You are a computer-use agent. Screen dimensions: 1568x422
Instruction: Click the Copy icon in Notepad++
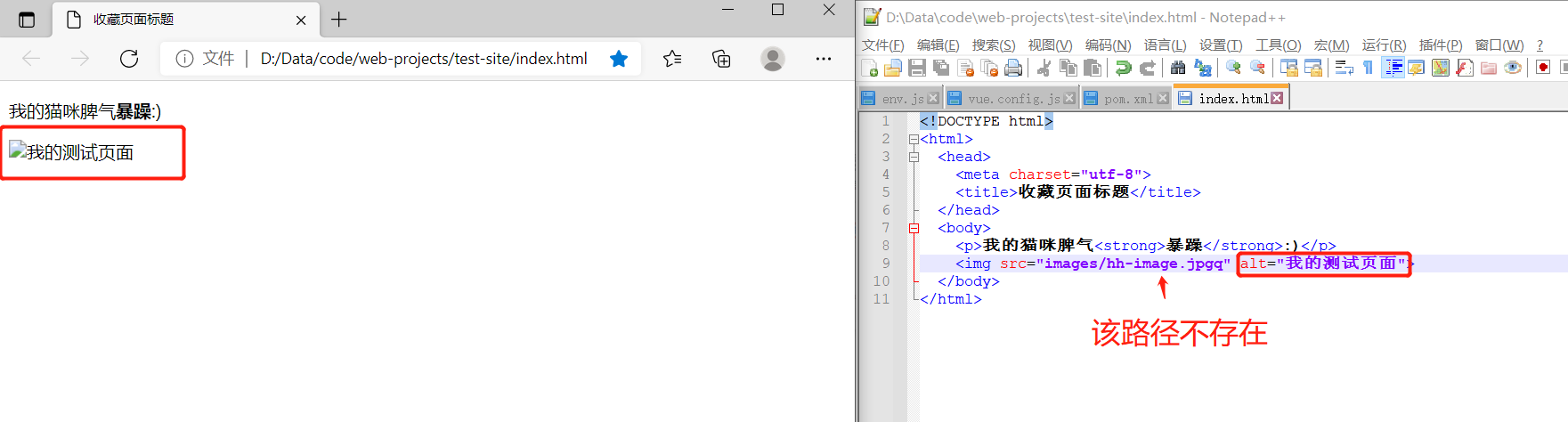(x=1068, y=68)
